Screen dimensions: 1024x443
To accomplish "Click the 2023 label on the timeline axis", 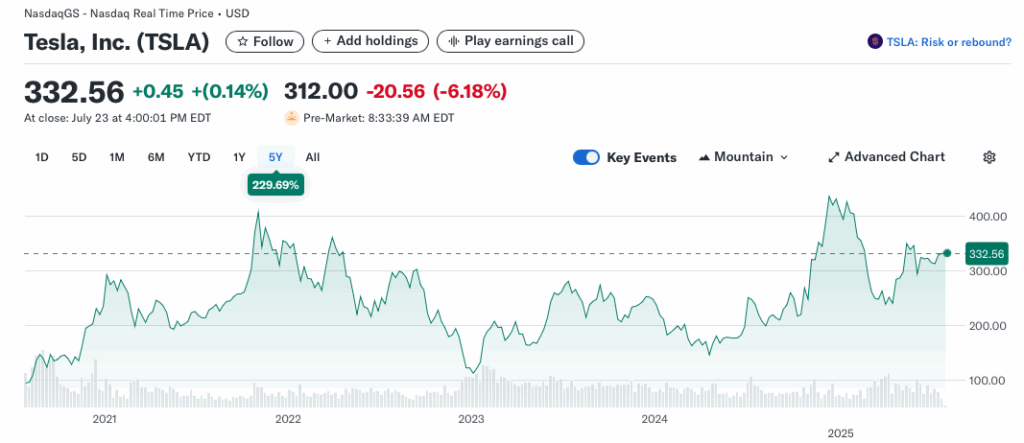I will [x=470, y=418].
